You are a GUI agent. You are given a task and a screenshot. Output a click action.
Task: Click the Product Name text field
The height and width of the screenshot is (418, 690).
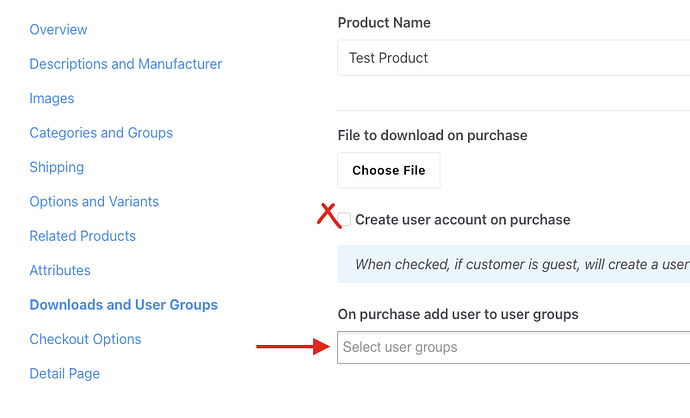512,58
